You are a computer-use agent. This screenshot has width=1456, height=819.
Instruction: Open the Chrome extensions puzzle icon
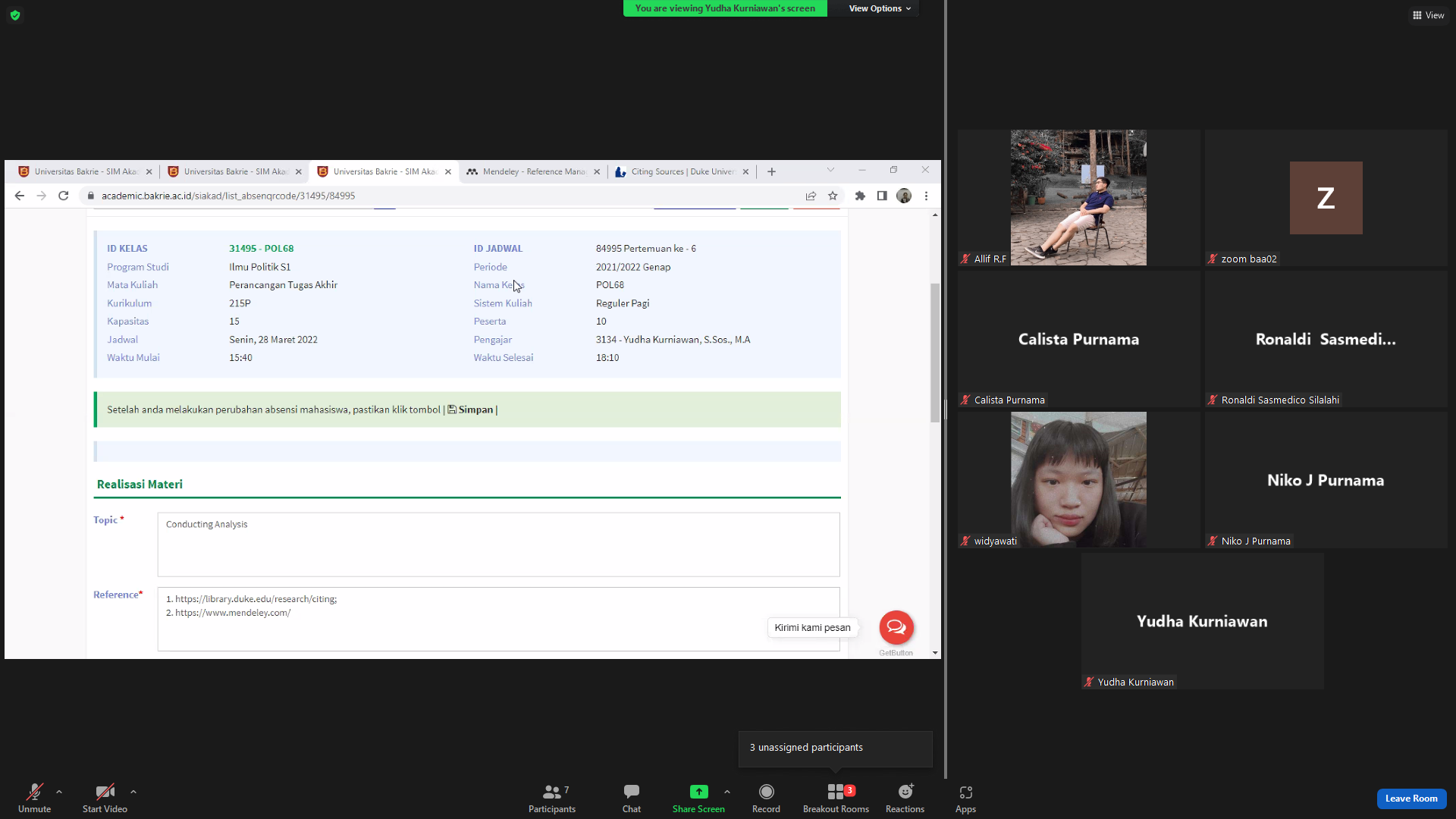tap(860, 196)
